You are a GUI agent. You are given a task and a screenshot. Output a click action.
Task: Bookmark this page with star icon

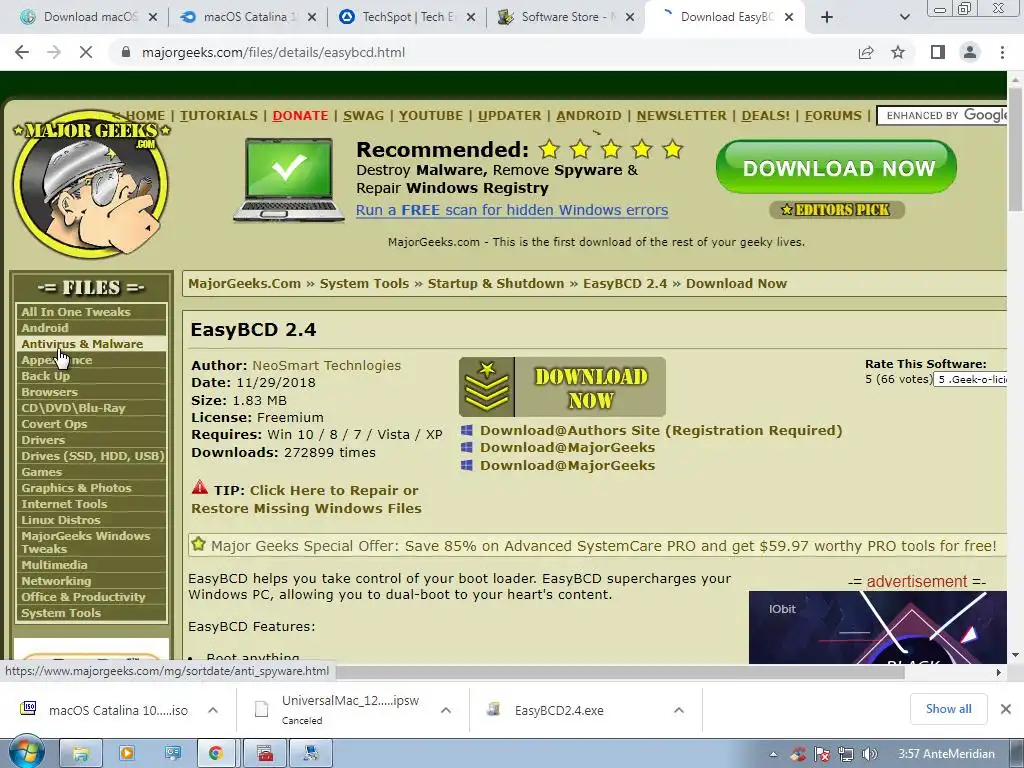[898, 52]
